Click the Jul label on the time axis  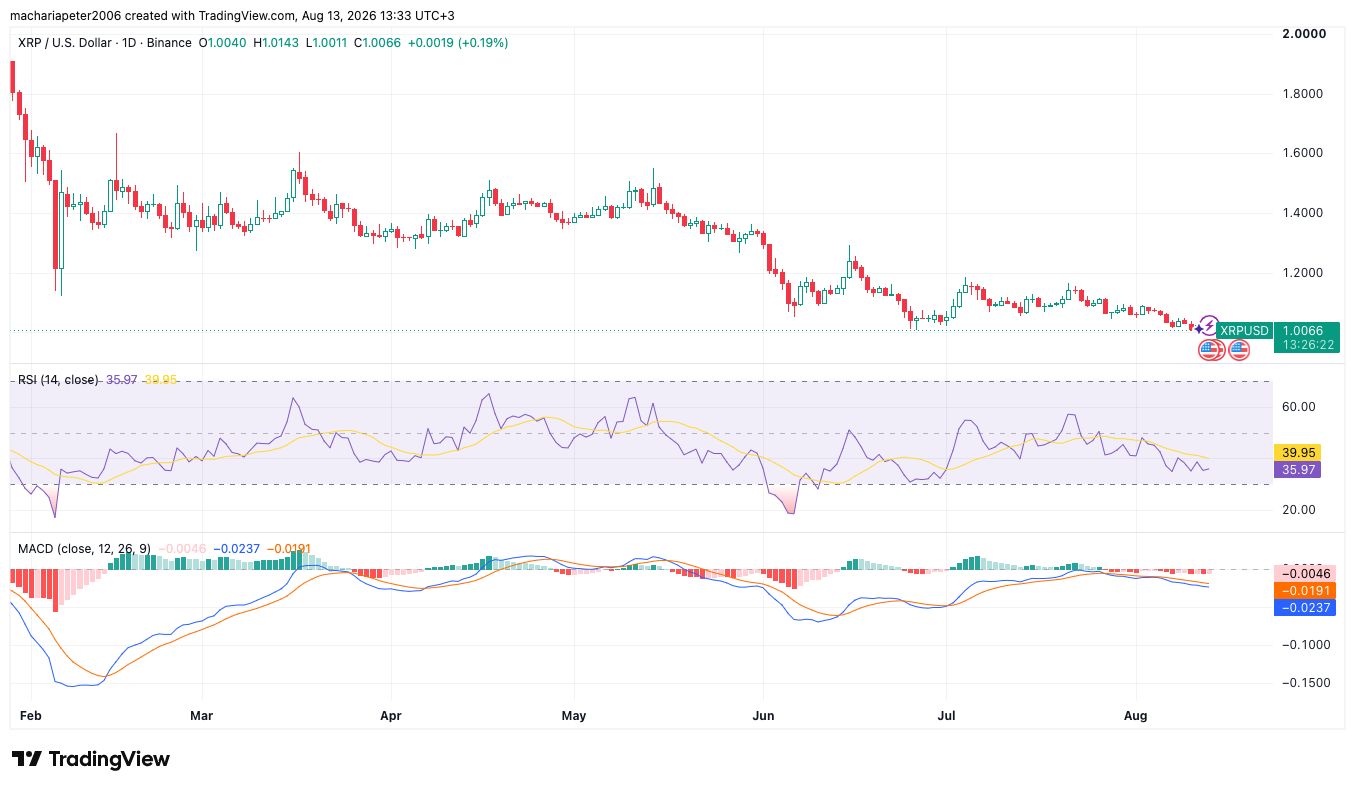pos(946,716)
